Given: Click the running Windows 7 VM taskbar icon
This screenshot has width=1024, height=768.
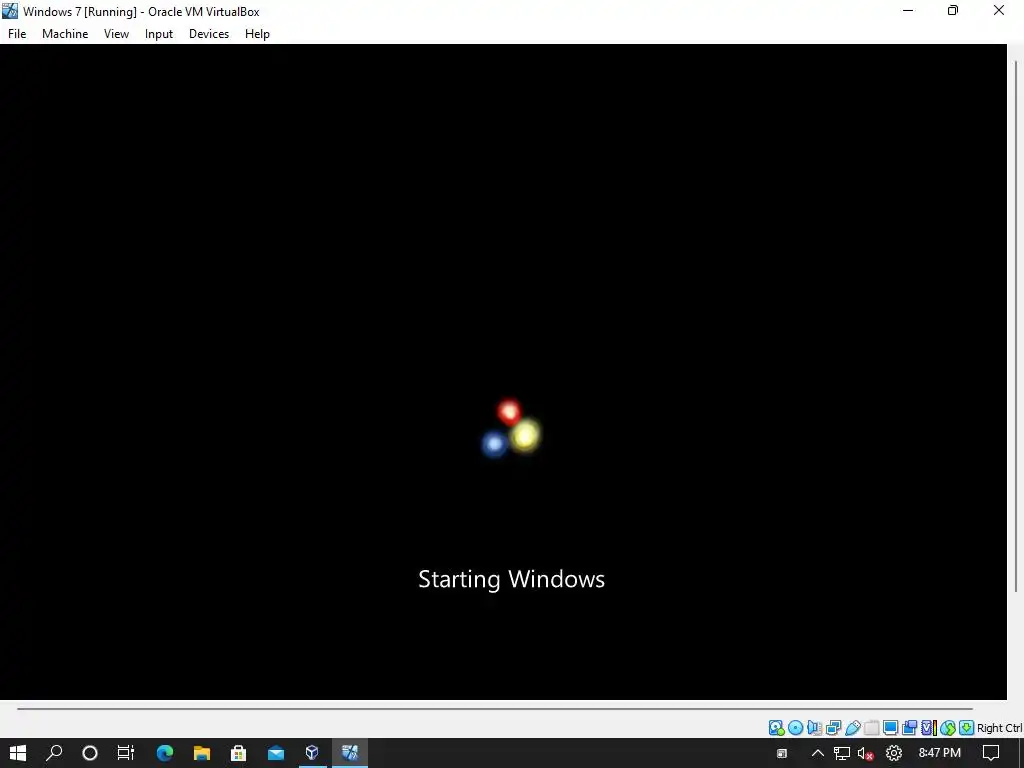Looking at the screenshot, I should [x=349, y=753].
